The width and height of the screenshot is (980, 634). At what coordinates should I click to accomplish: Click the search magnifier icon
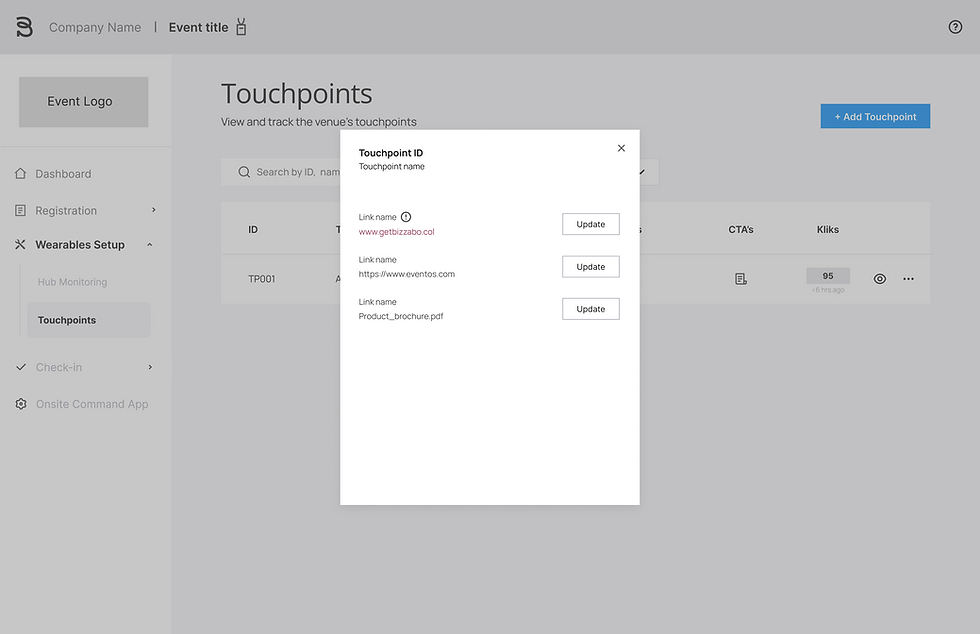coord(244,172)
